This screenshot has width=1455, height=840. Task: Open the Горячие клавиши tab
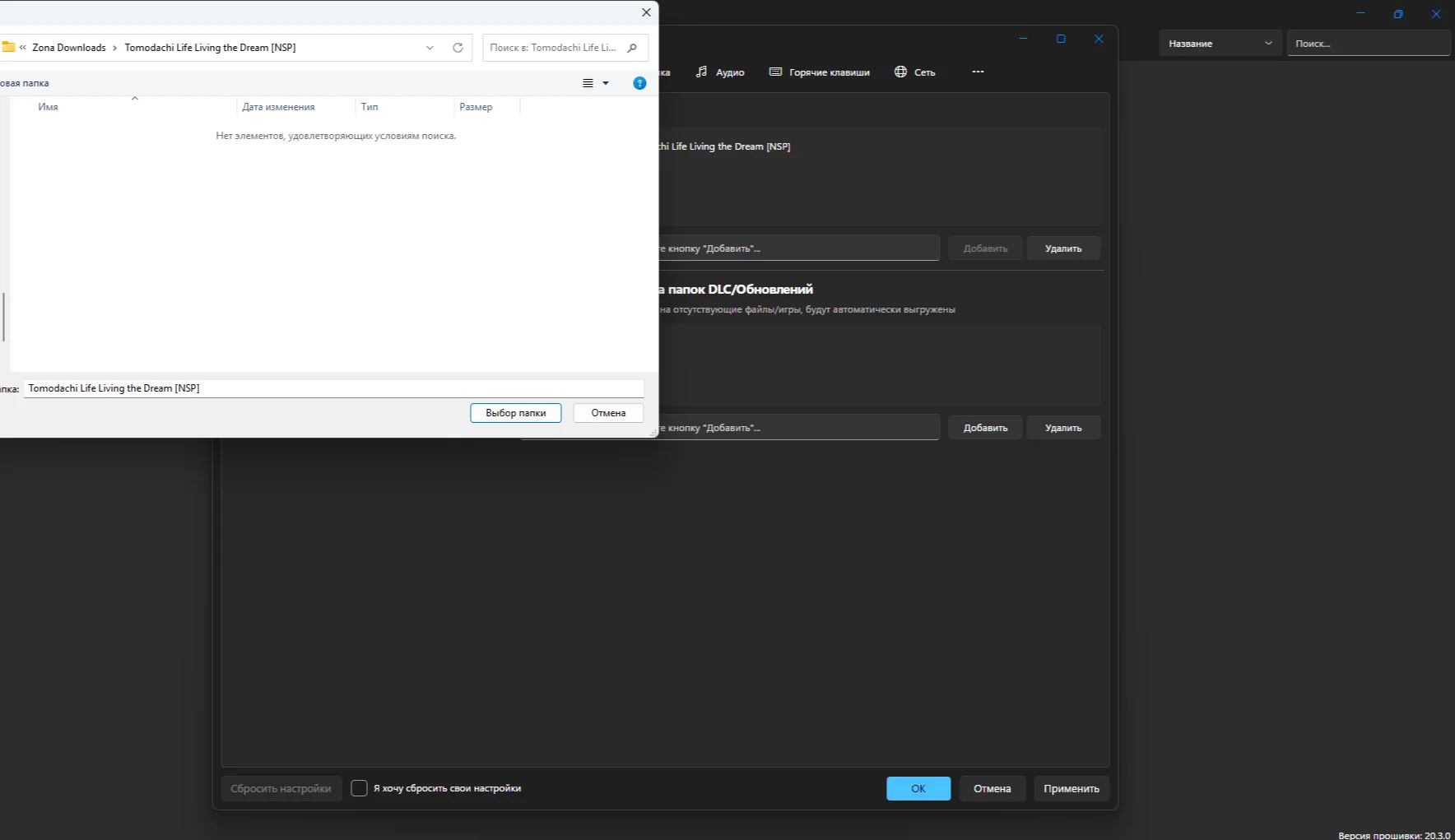[x=820, y=72]
